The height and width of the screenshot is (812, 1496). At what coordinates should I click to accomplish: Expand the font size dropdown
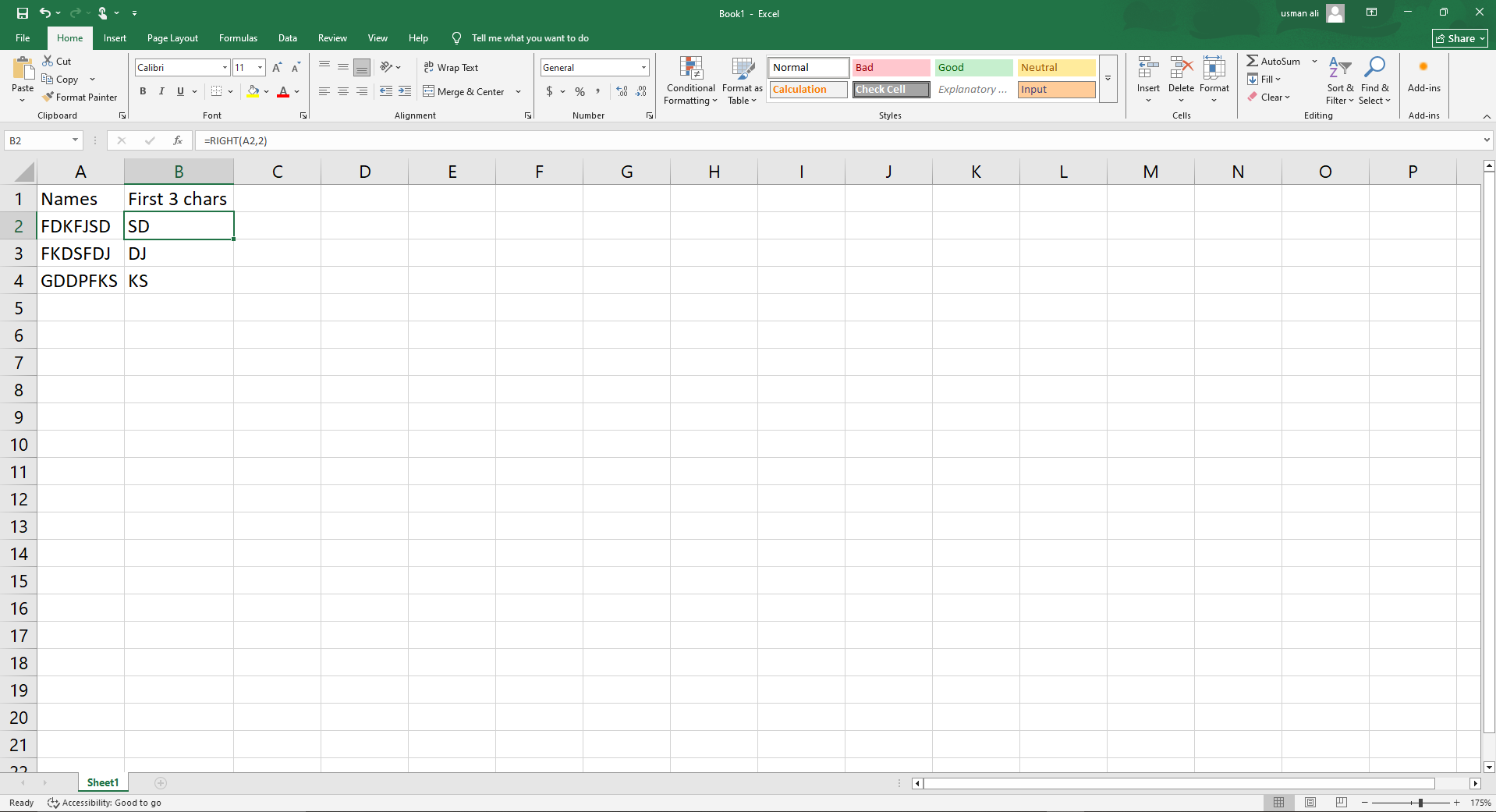[261, 68]
